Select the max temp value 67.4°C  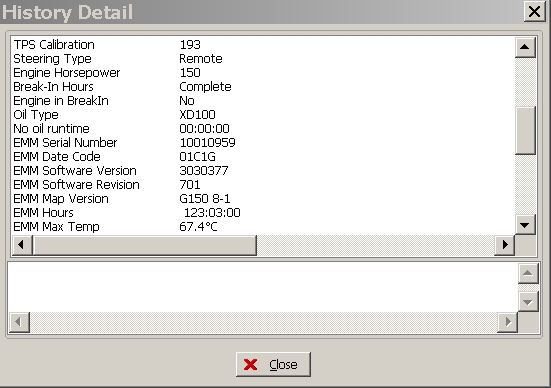(199, 227)
